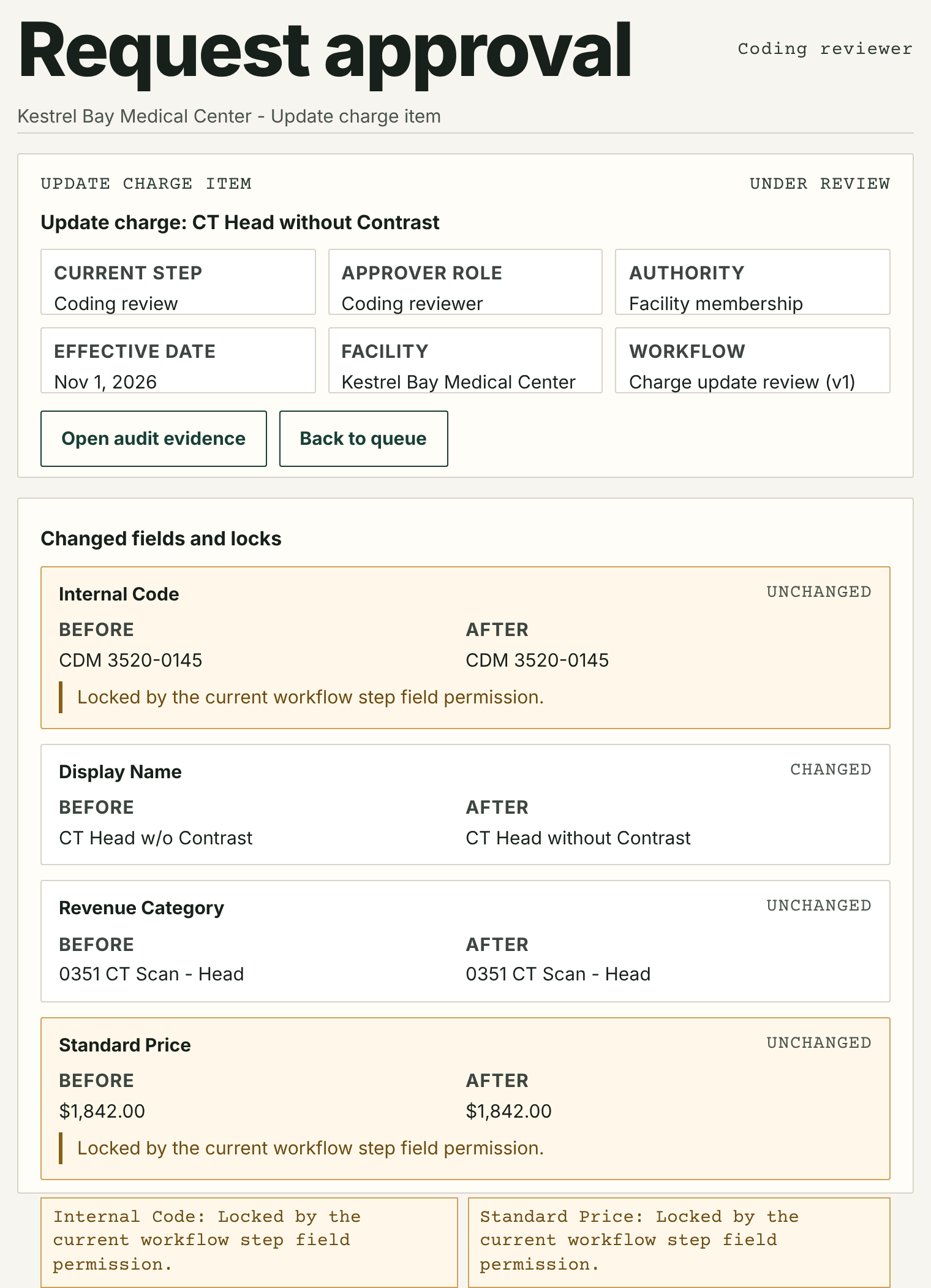Click the Workflow value "Charge update review (v1)"
This screenshot has height=1288, width=931.
[x=742, y=382]
